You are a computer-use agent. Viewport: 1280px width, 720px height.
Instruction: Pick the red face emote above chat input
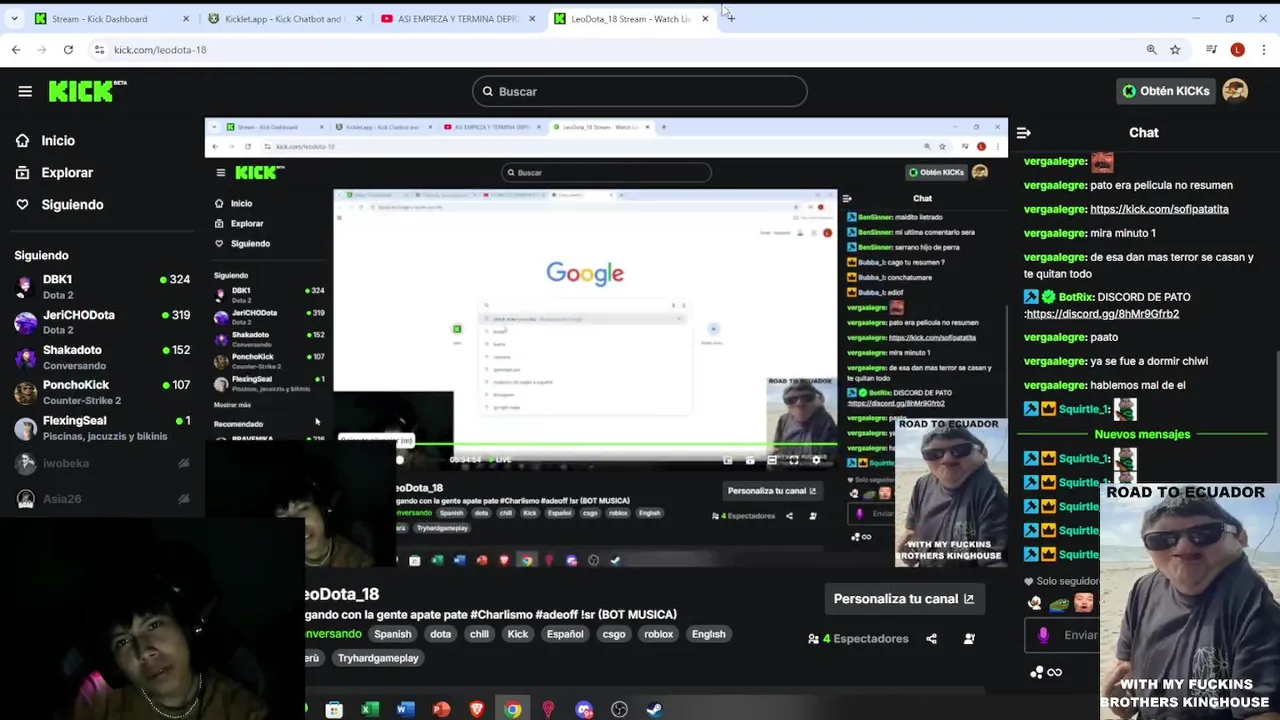(1083, 603)
